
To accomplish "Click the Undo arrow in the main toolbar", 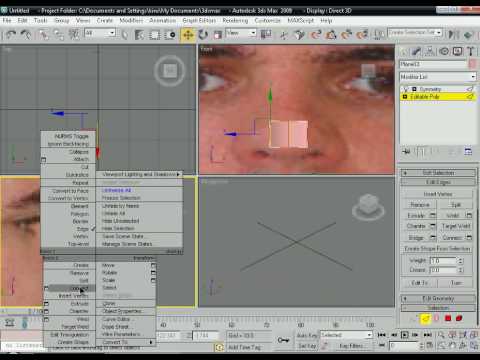I will 11,34.
